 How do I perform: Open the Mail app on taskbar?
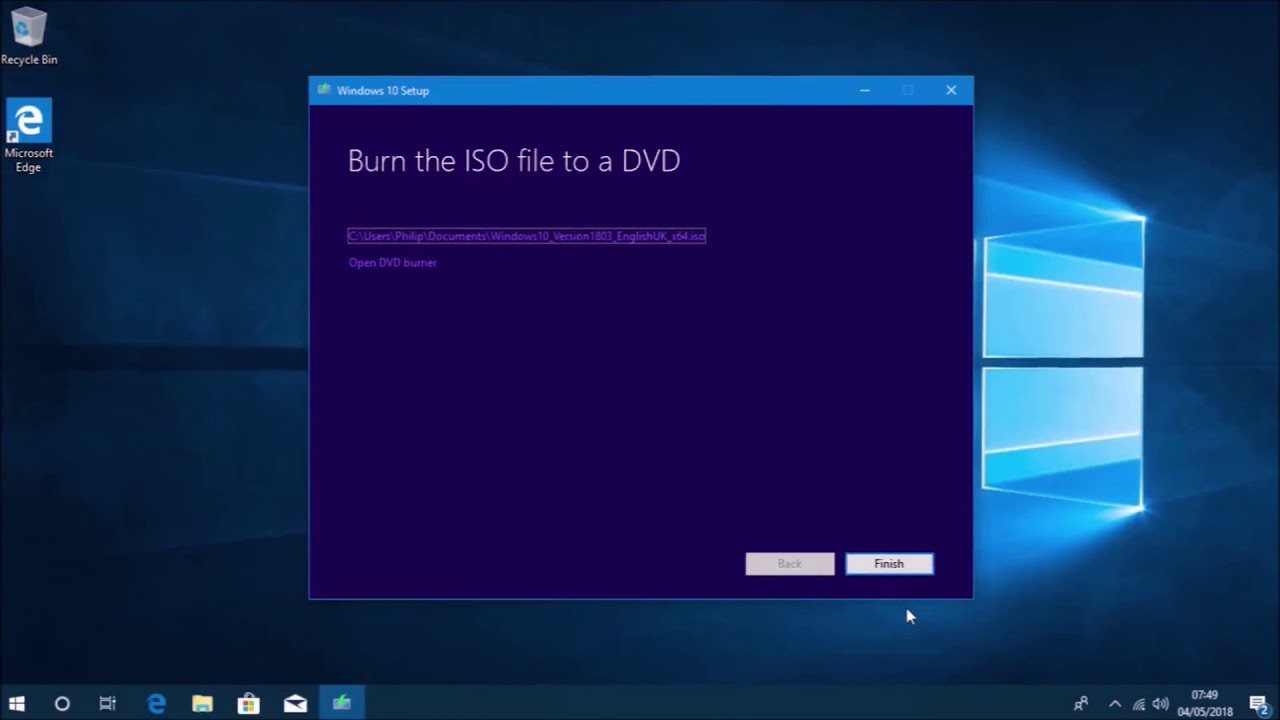click(x=295, y=703)
